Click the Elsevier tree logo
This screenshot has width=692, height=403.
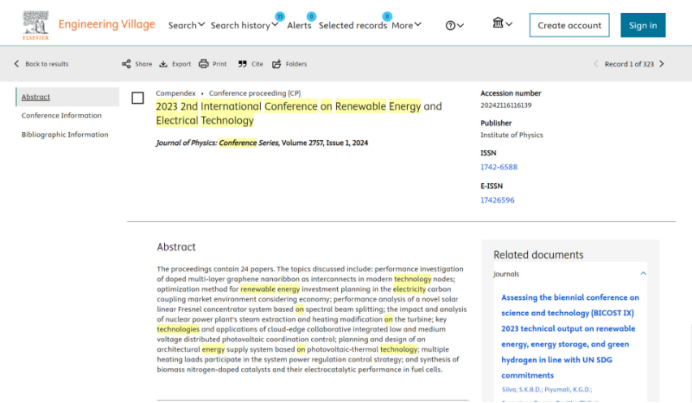[35, 25]
